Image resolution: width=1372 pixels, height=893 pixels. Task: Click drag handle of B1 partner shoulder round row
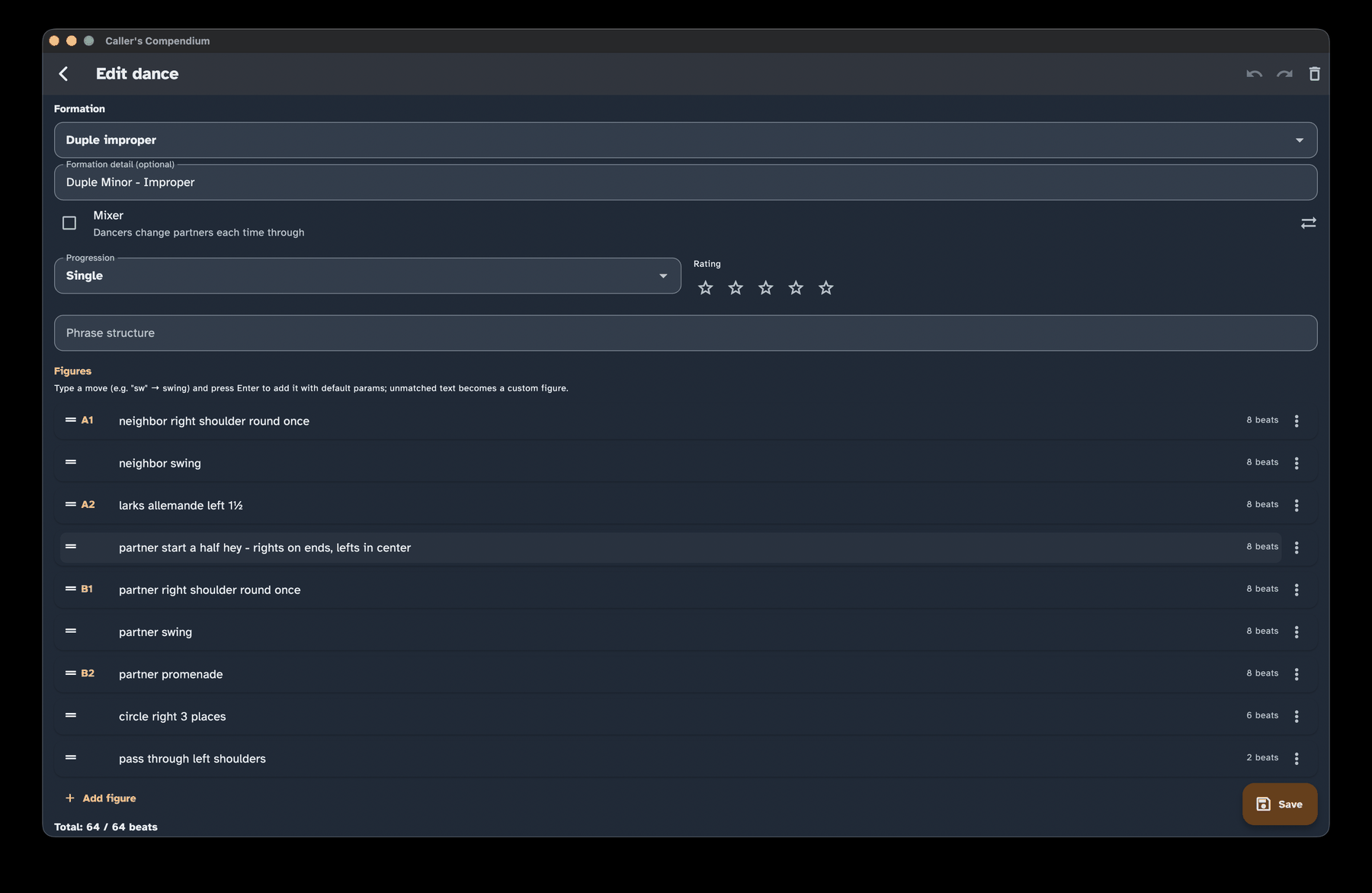pos(71,589)
